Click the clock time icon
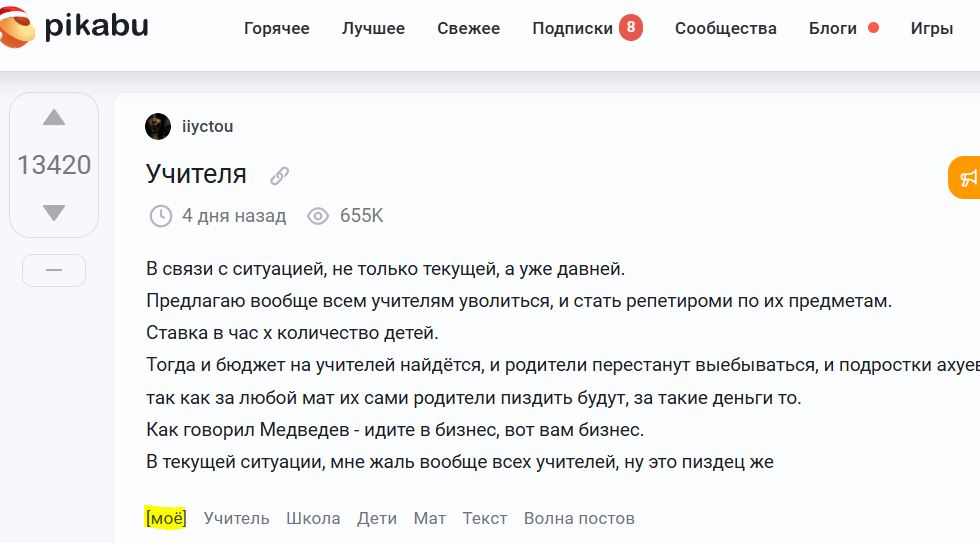The image size is (980, 543). [160, 216]
